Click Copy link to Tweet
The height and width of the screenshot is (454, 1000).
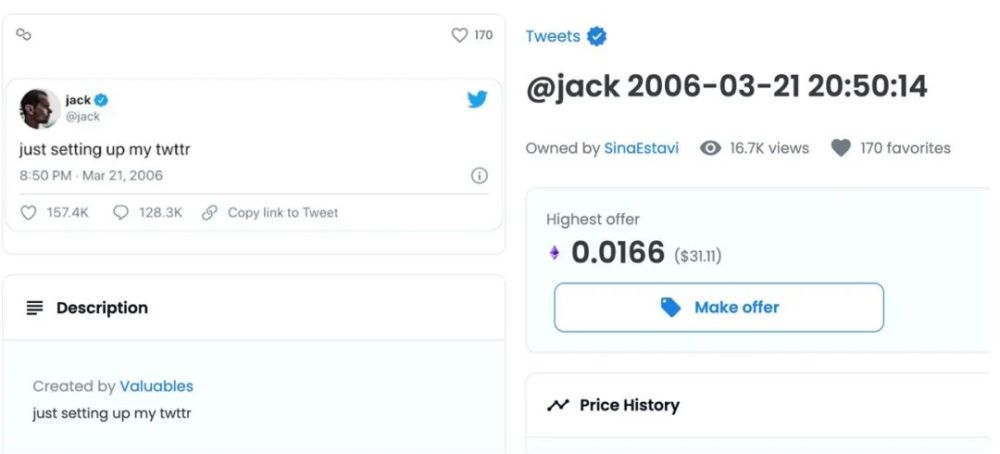(270, 212)
